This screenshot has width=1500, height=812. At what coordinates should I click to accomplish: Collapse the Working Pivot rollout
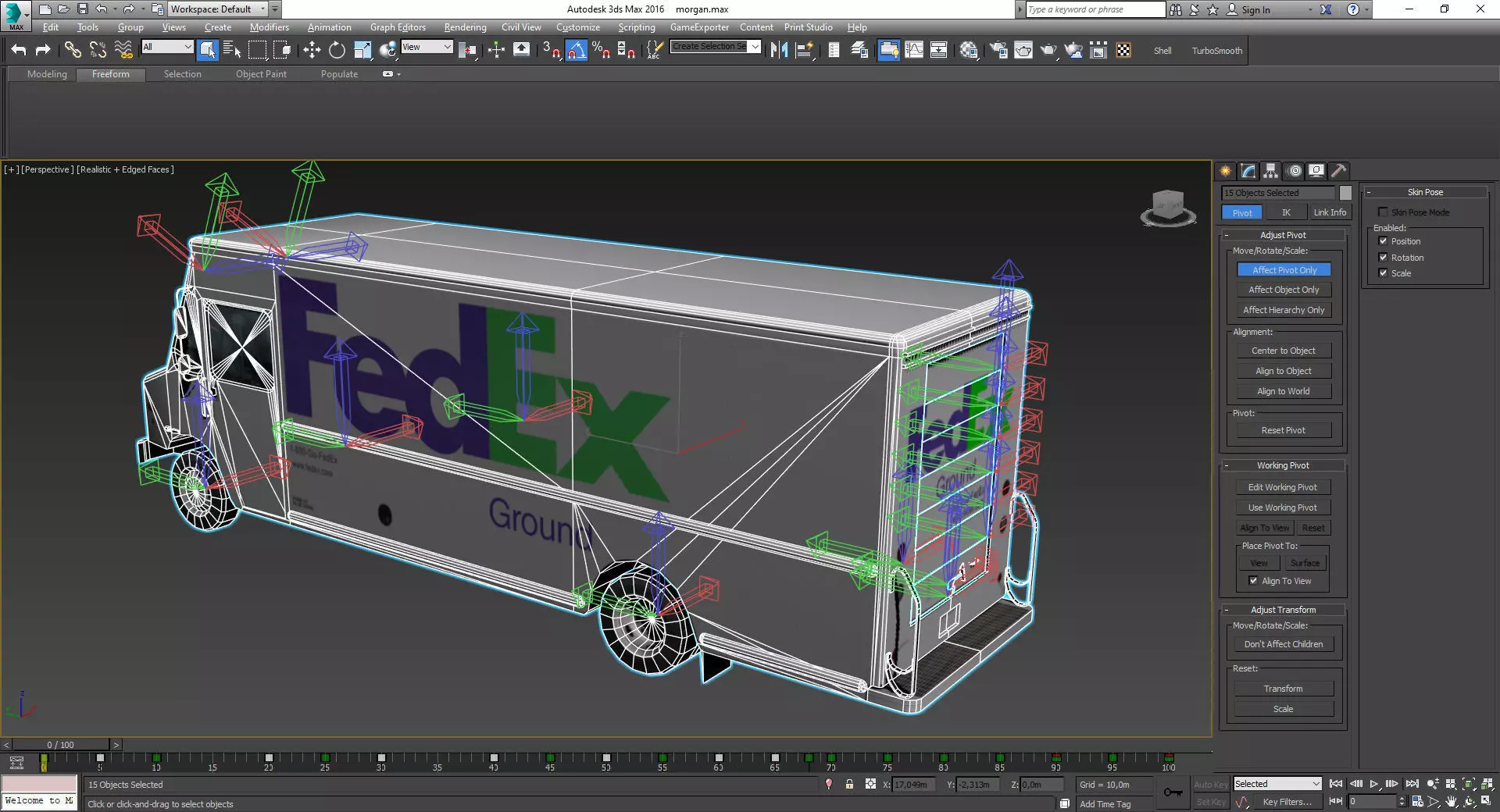pos(1283,465)
